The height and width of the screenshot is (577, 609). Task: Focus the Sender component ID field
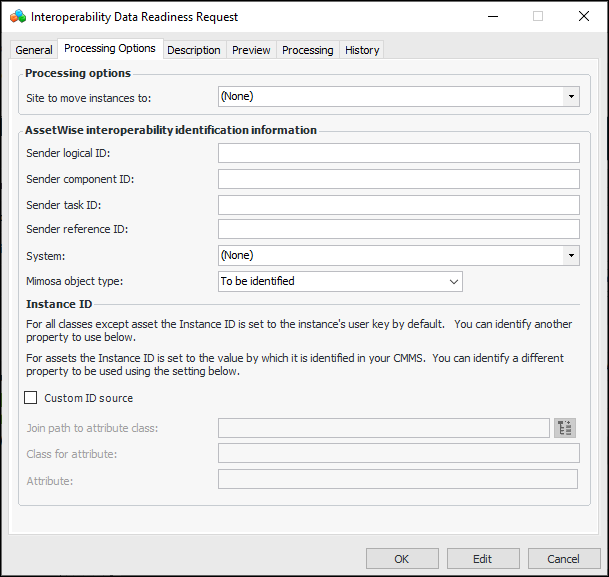click(x=398, y=179)
